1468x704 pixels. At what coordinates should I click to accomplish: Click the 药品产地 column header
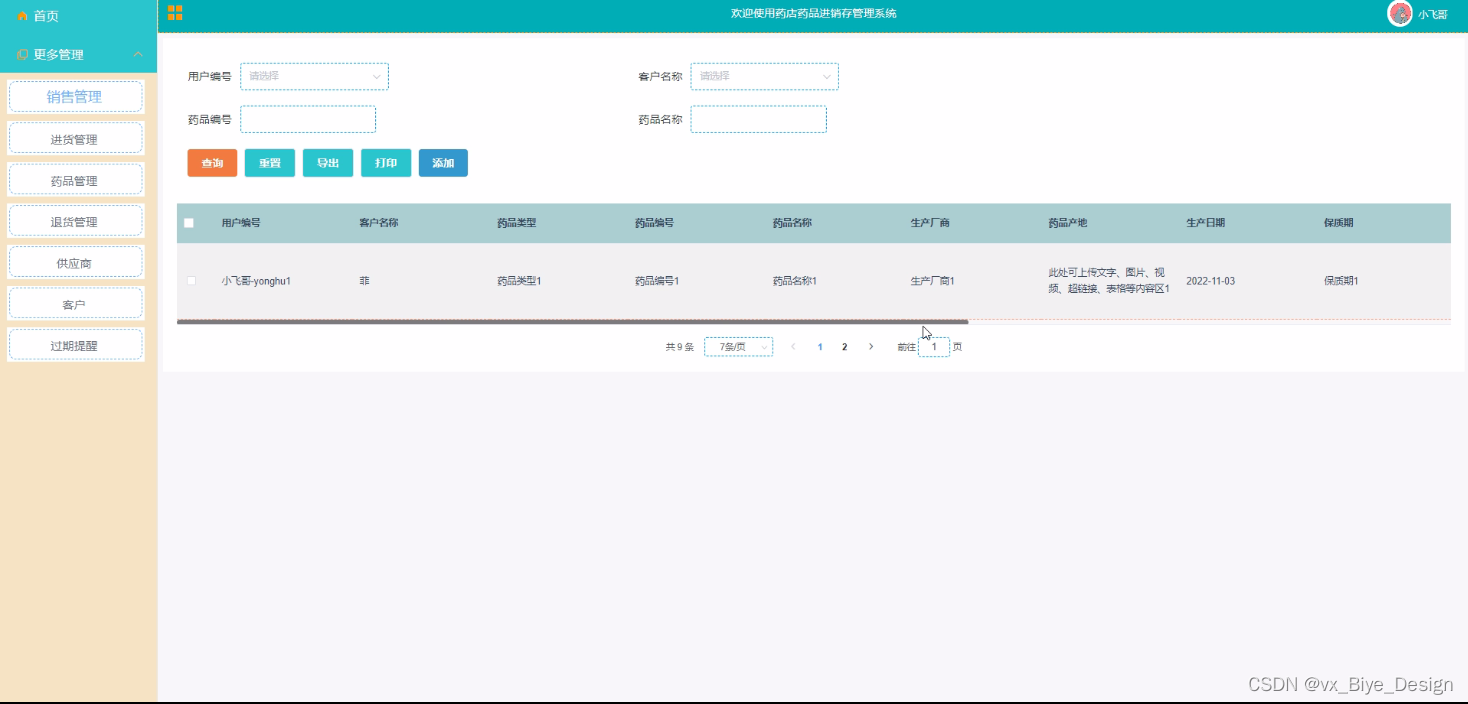[x=1068, y=223]
